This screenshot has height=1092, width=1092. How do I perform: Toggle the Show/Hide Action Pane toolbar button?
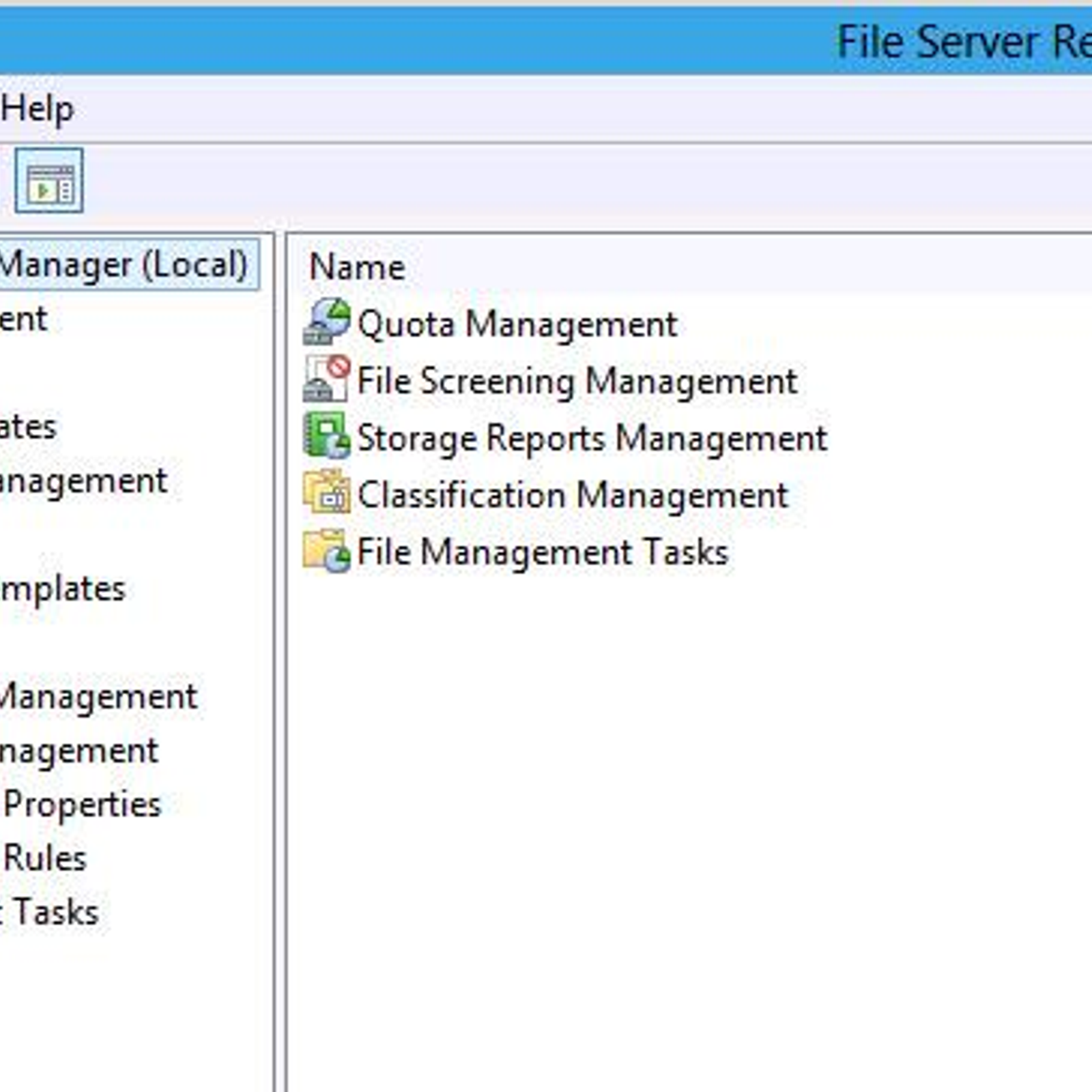point(49,182)
